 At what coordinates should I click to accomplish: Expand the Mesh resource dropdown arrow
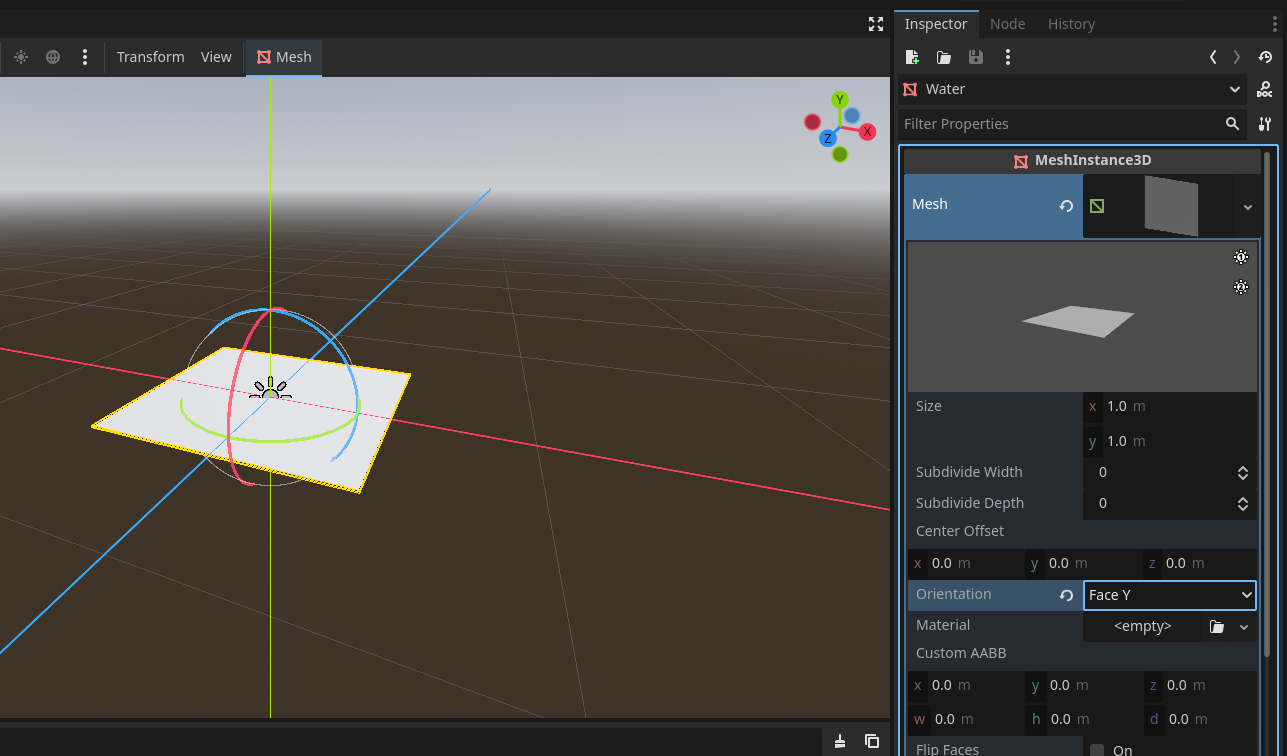point(1247,206)
